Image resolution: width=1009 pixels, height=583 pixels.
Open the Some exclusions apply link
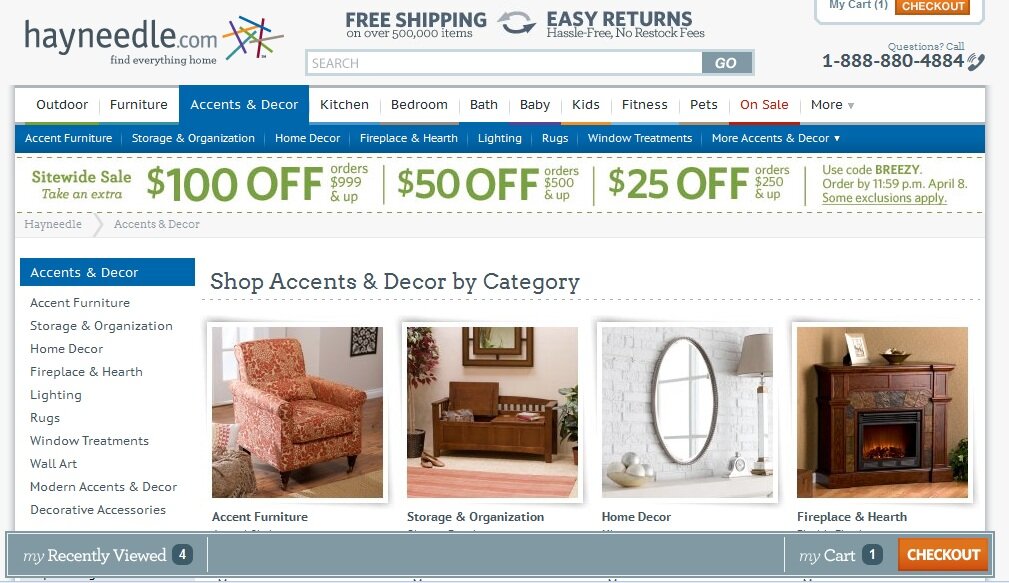click(x=884, y=198)
